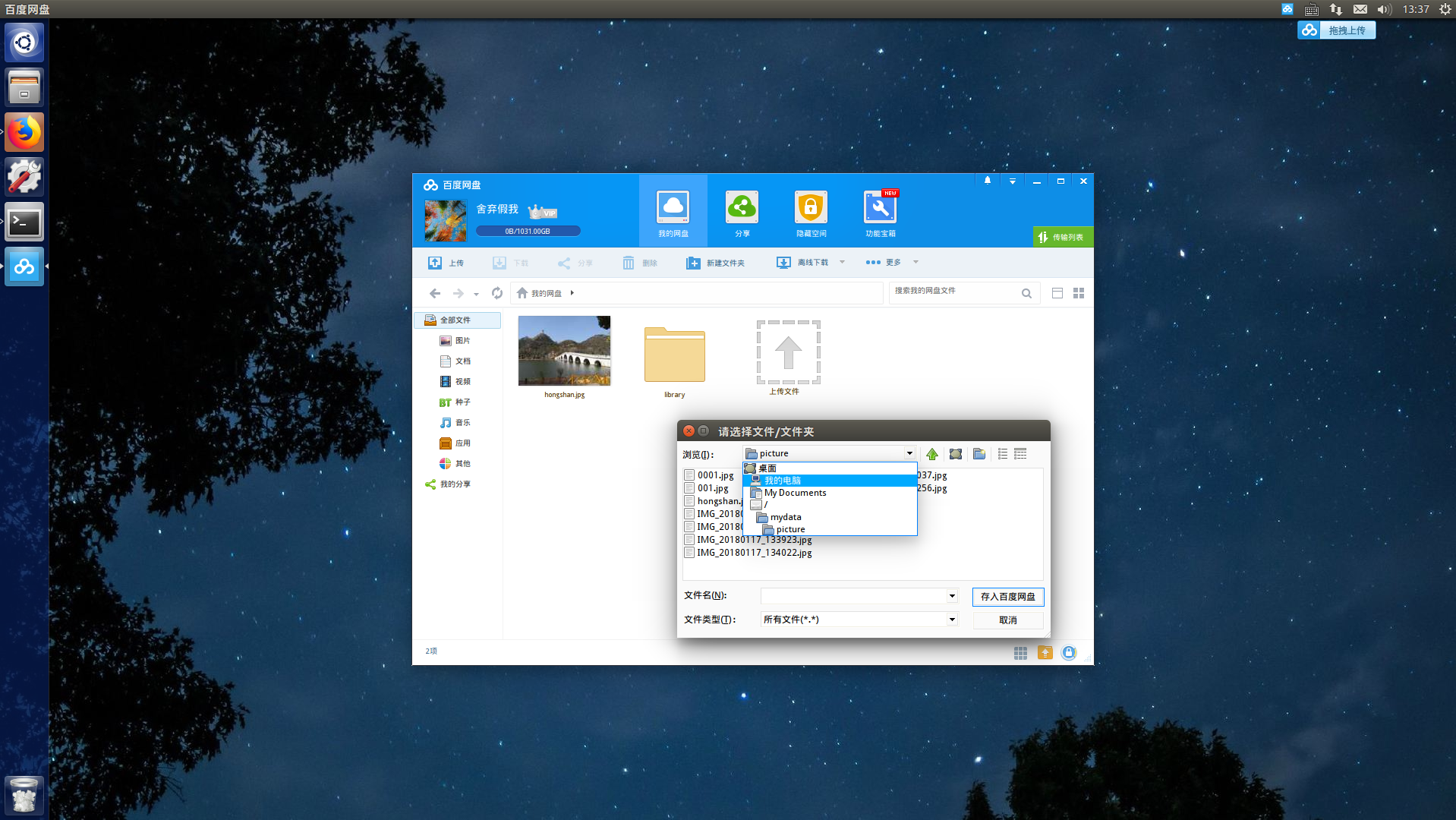The height and width of the screenshot is (820, 1456).
Task: Open the 传输列表 transfer list
Action: (x=1063, y=237)
